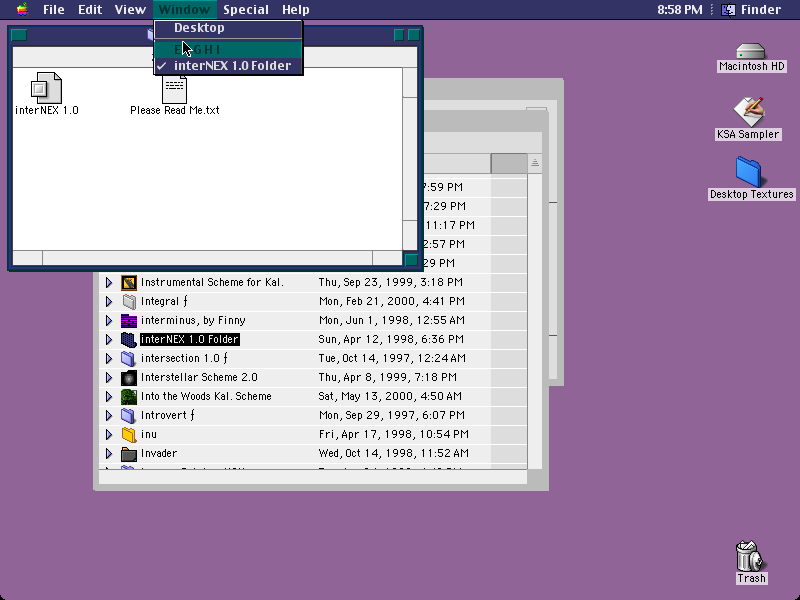The image size is (800, 600).
Task: Select the Invader folder icon
Action: tap(129, 454)
